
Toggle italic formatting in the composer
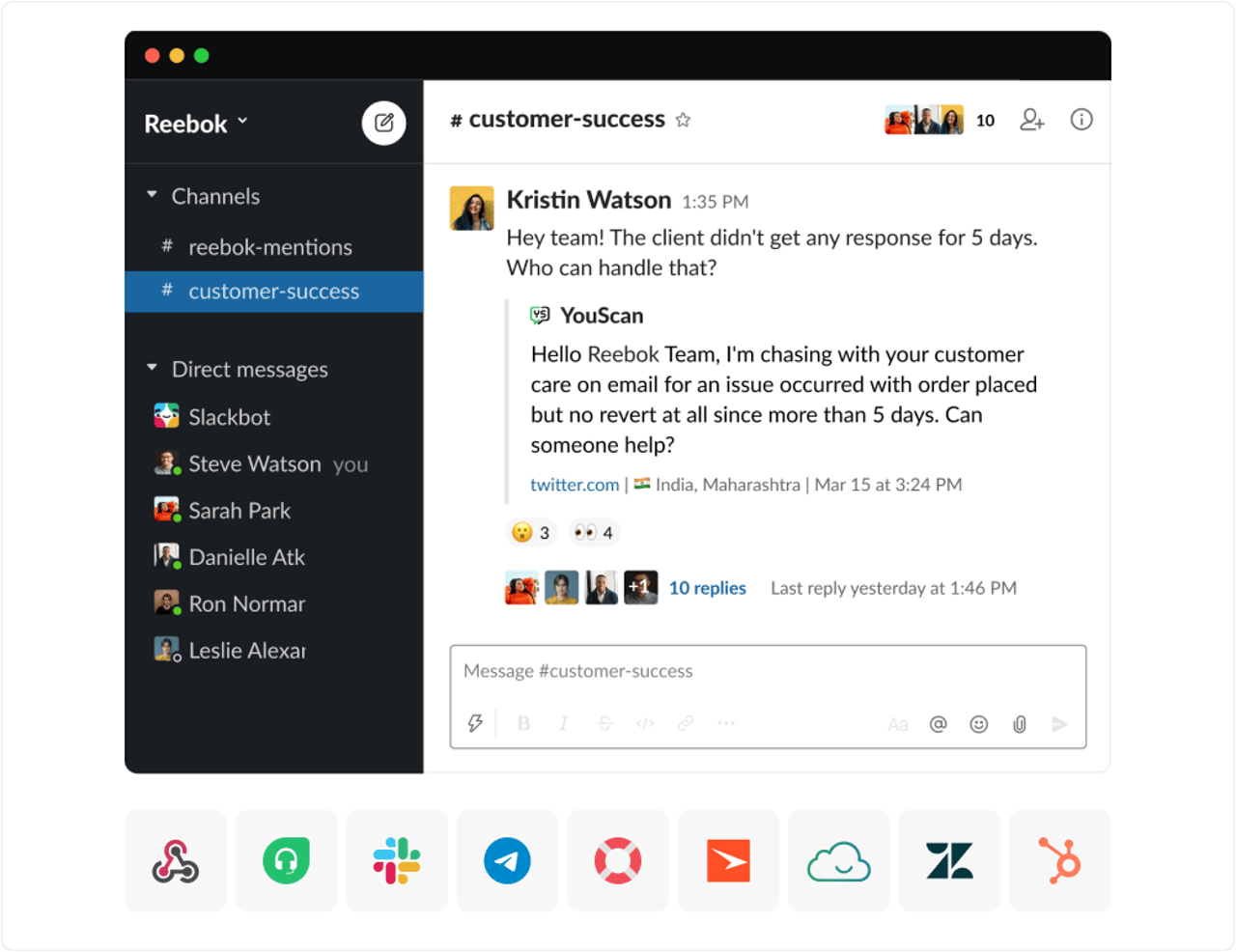click(564, 722)
